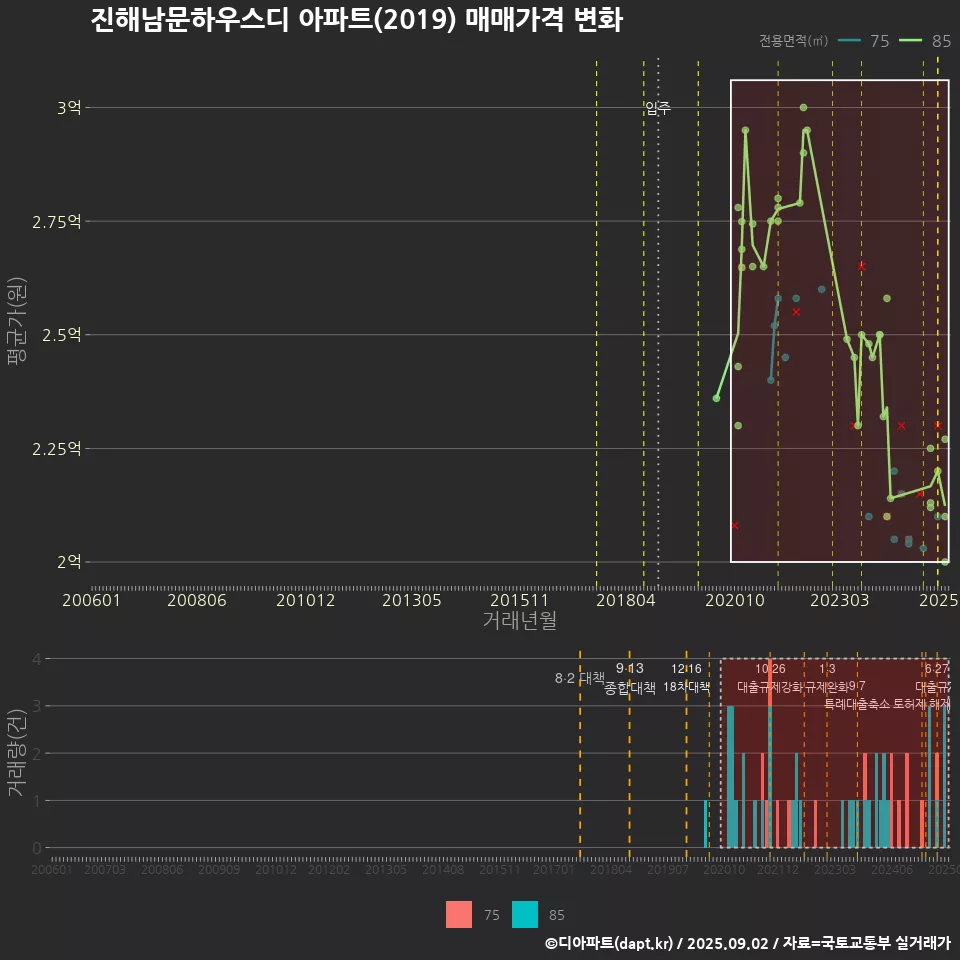This screenshot has height=960, width=960.
Task: Click the chart title 진해남문하우스디 아파트(2019) 매매가격 변화
Action: click(x=356, y=20)
